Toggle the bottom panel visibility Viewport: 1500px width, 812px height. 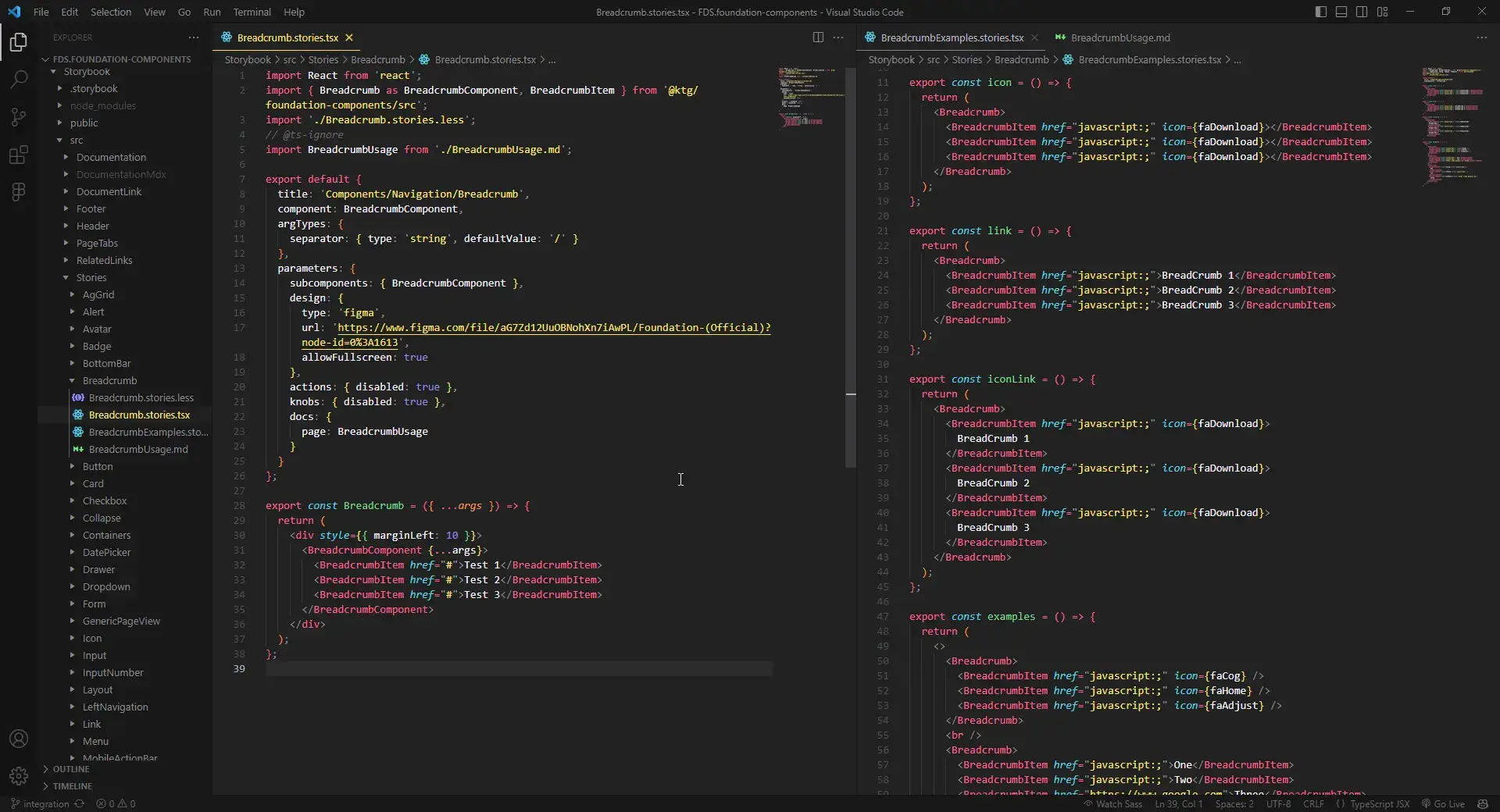[x=1341, y=12]
